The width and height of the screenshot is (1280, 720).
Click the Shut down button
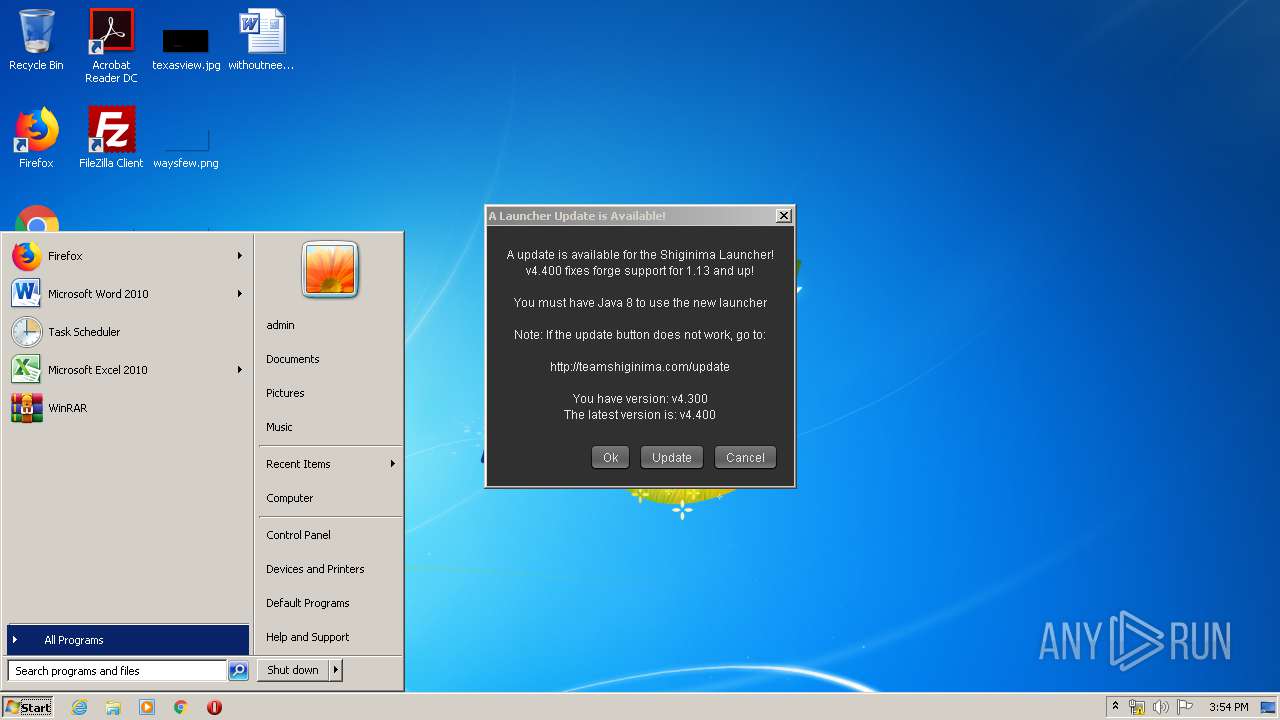pos(293,670)
